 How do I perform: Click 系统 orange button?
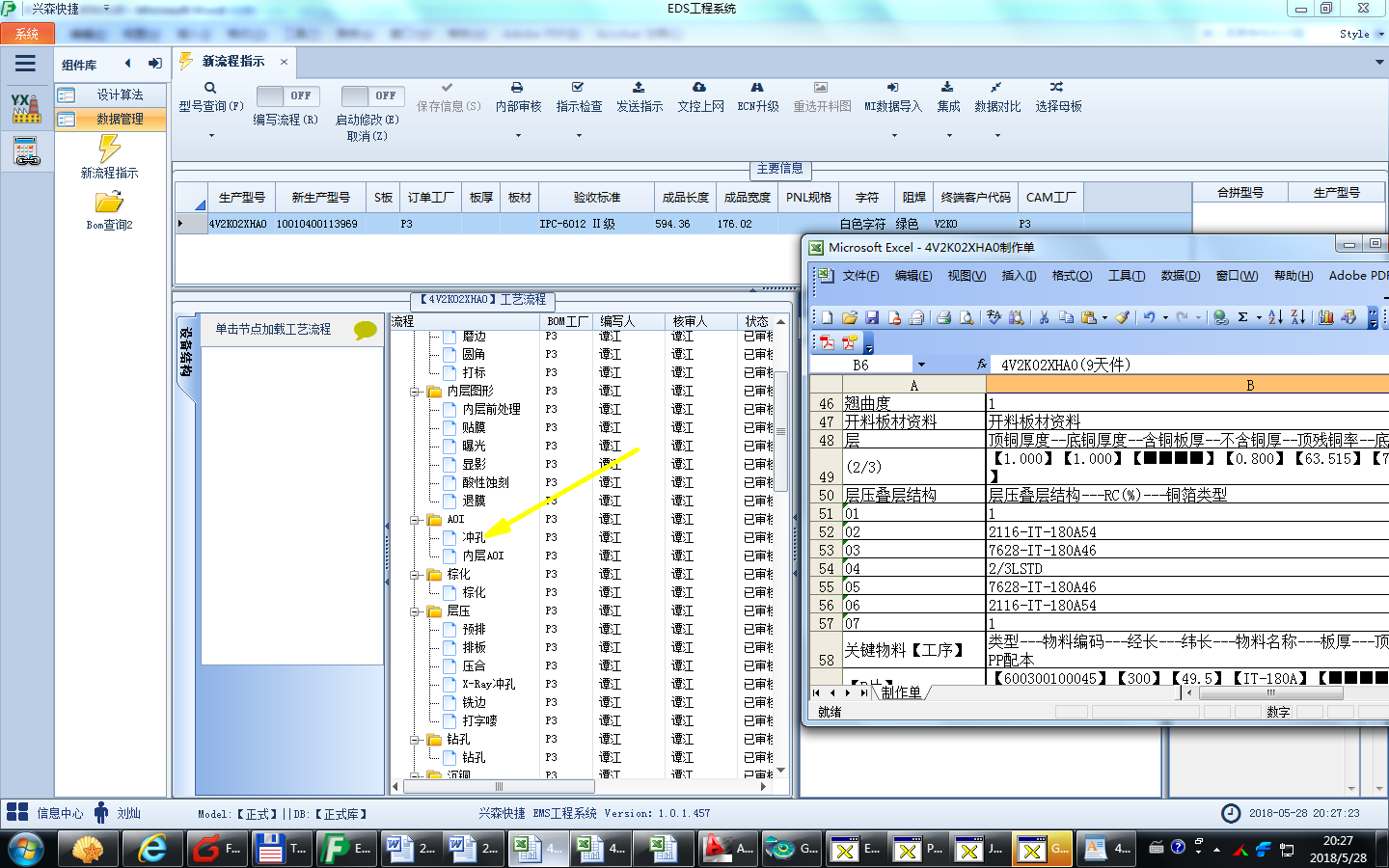[x=27, y=34]
